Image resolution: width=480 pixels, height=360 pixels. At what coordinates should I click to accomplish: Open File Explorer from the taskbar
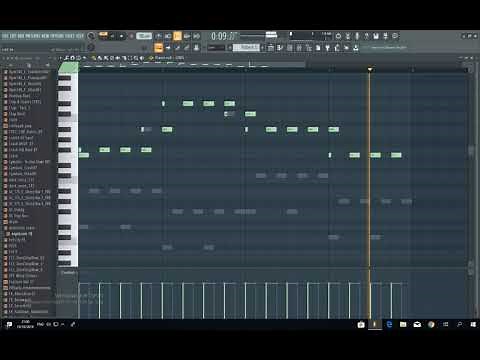tap(403, 324)
